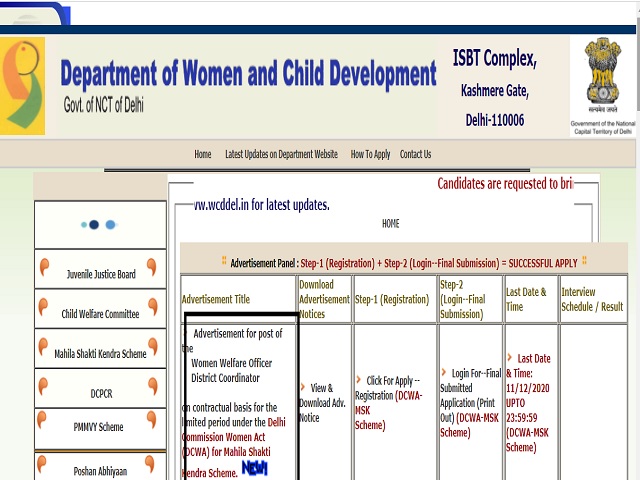Click the Last Date & Time header
This screenshot has height=480, width=640.
[x=526, y=299]
